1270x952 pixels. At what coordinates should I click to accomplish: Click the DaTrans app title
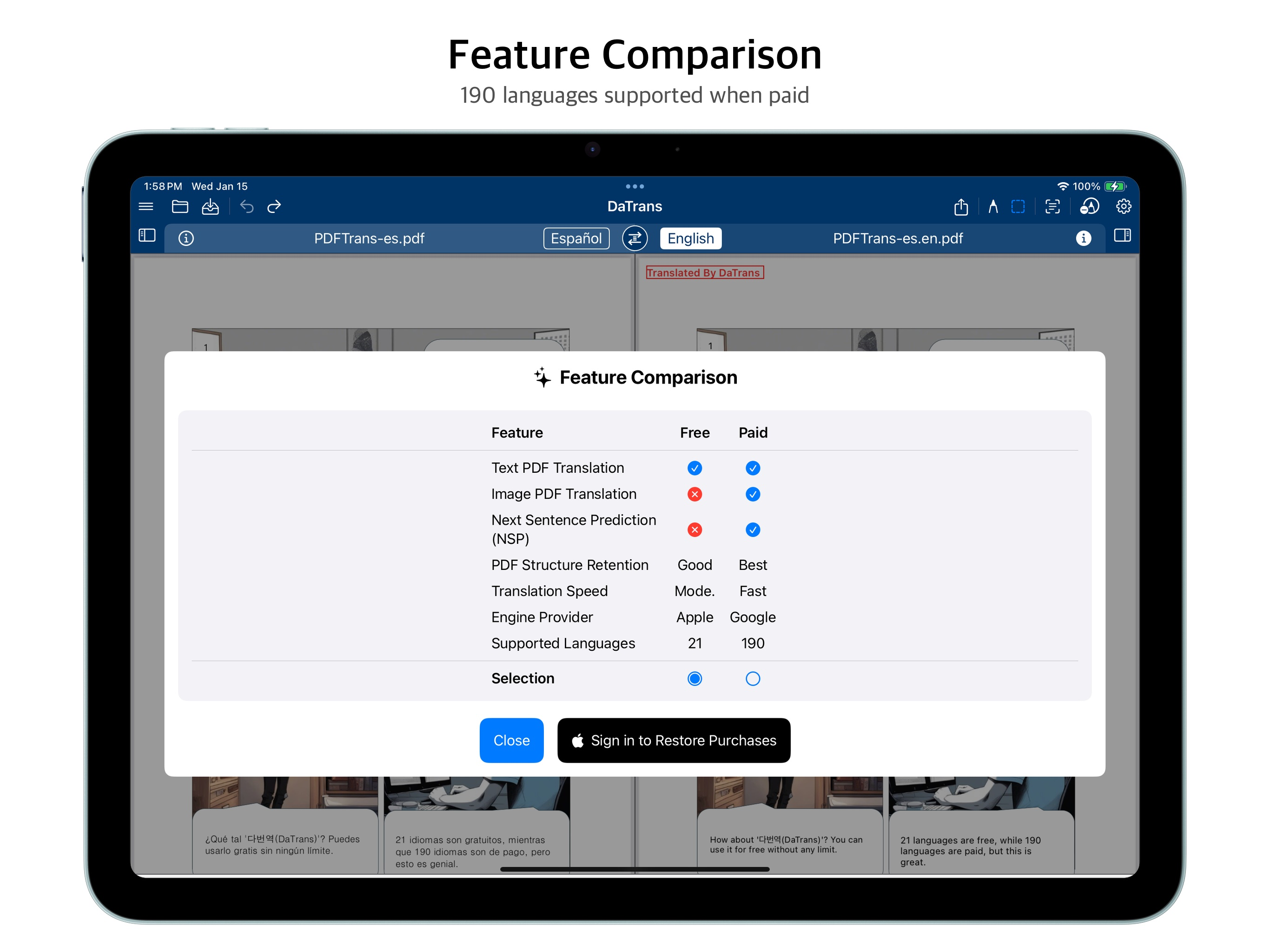635,206
